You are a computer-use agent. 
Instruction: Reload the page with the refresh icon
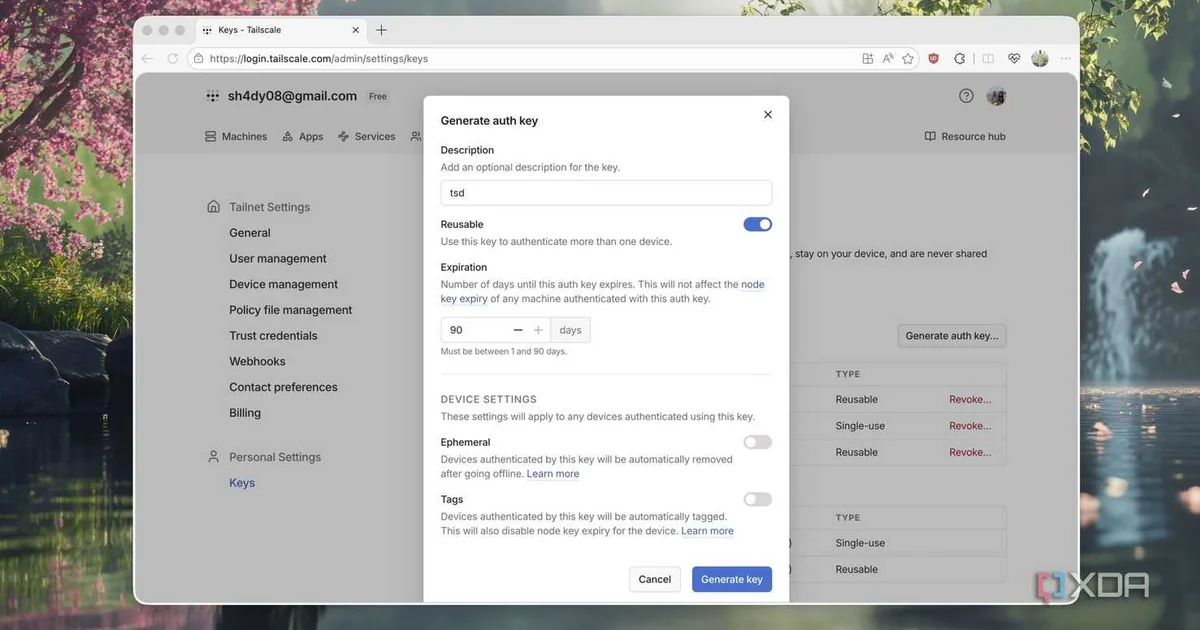click(x=173, y=59)
